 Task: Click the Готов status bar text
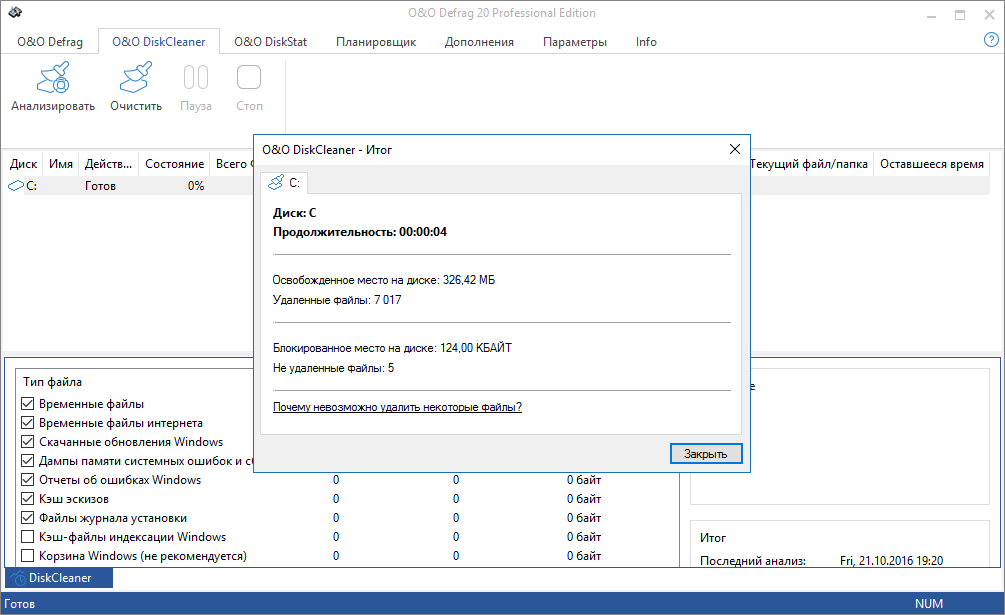20,603
